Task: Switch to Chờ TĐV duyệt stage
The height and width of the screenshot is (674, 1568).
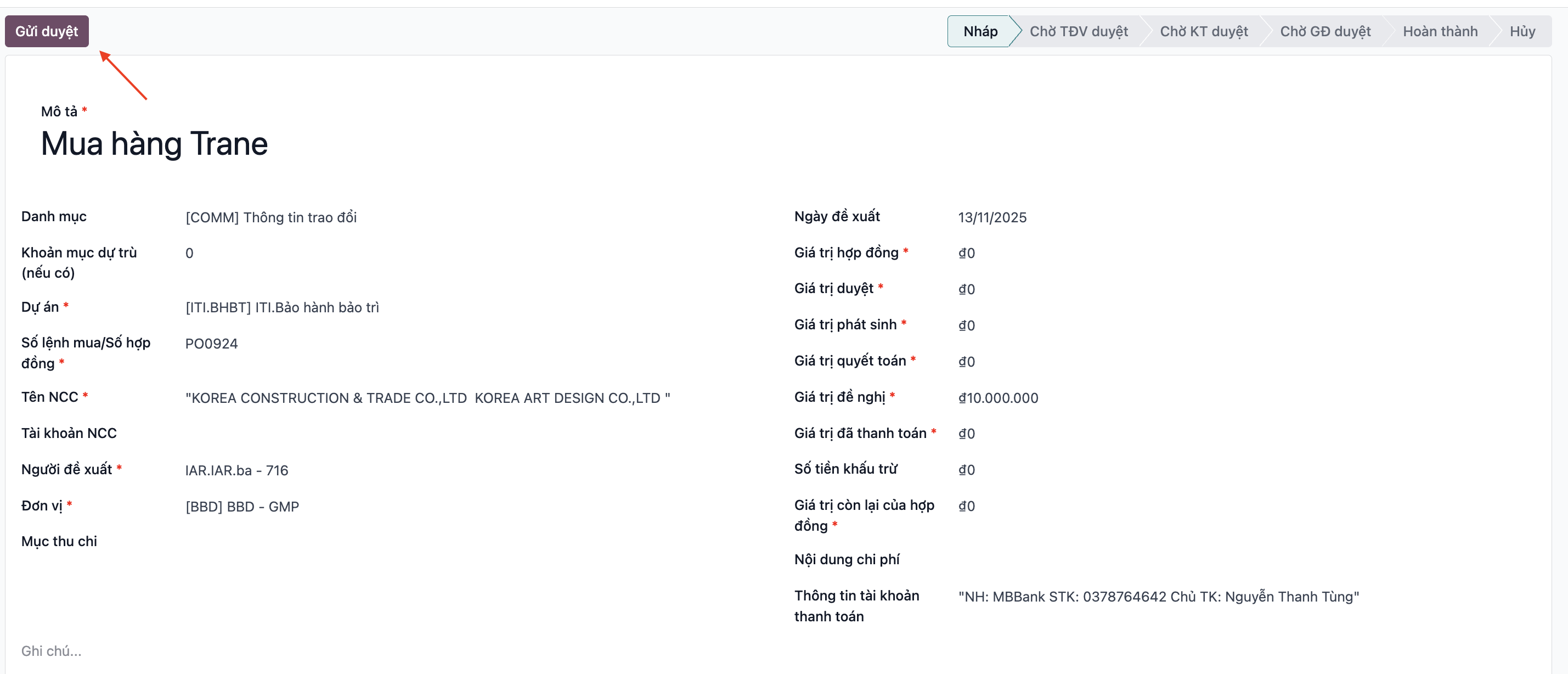Action: pos(1078,31)
